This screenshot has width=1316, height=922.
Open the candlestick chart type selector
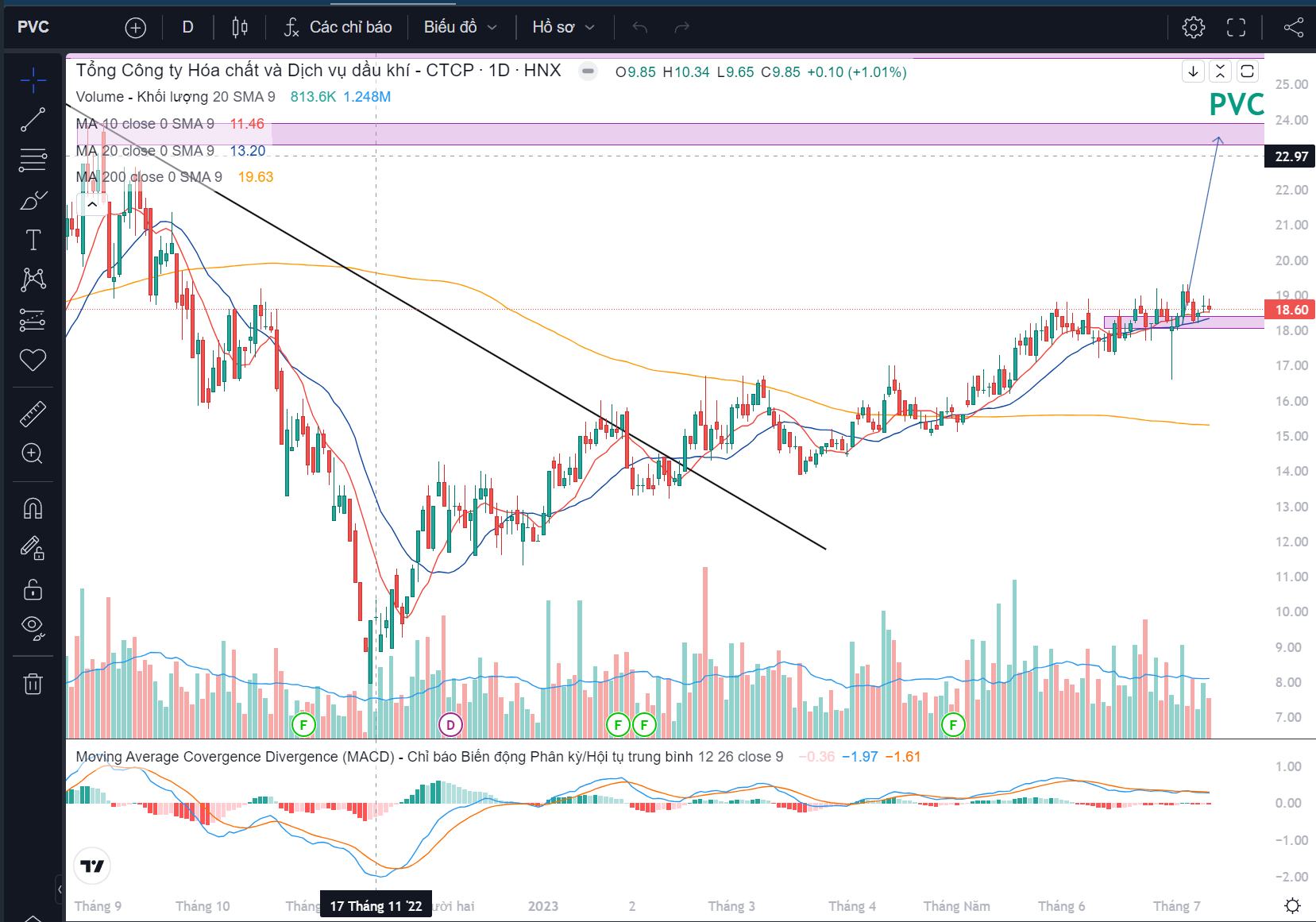pos(240,28)
